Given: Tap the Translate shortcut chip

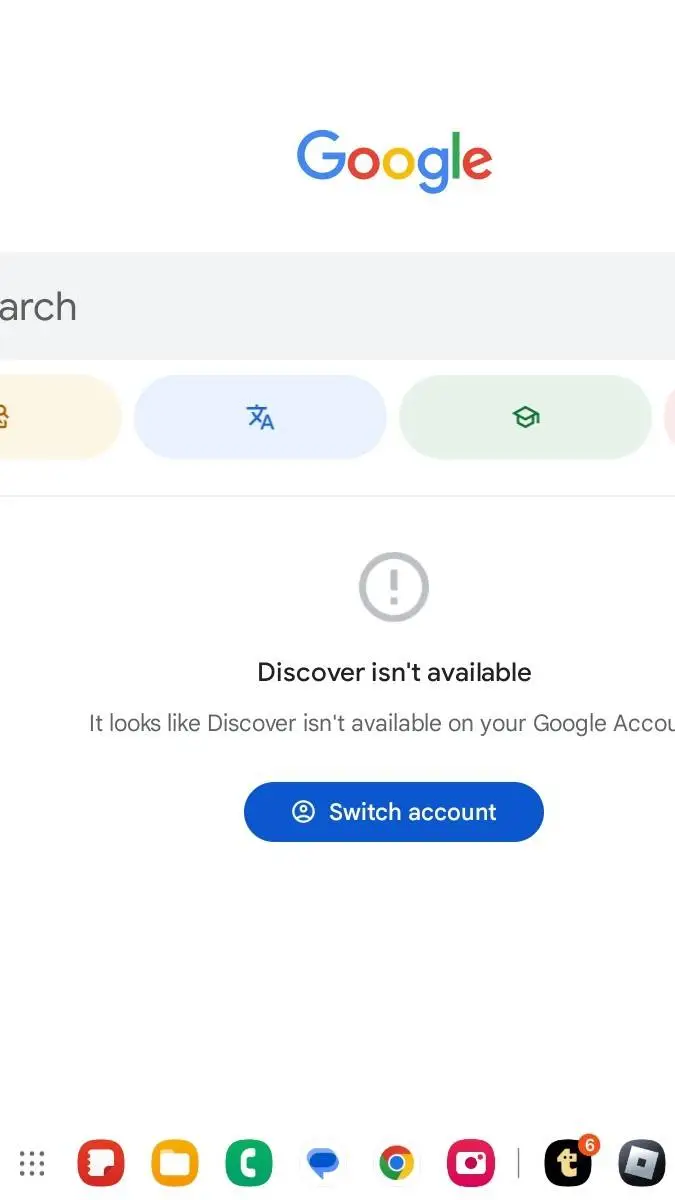Looking at the screenshot, I should pyautogui.click(x=260, y=417).
